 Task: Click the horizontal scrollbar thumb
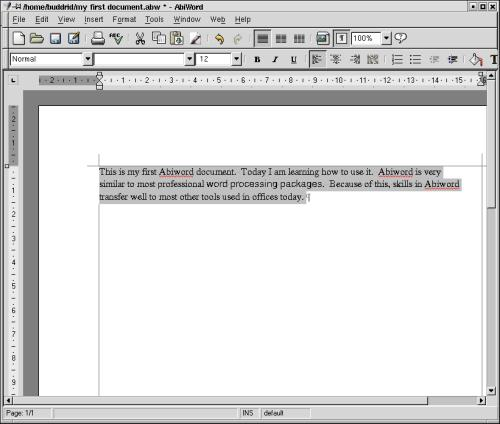pyautogui.click(x=220, y=400)
